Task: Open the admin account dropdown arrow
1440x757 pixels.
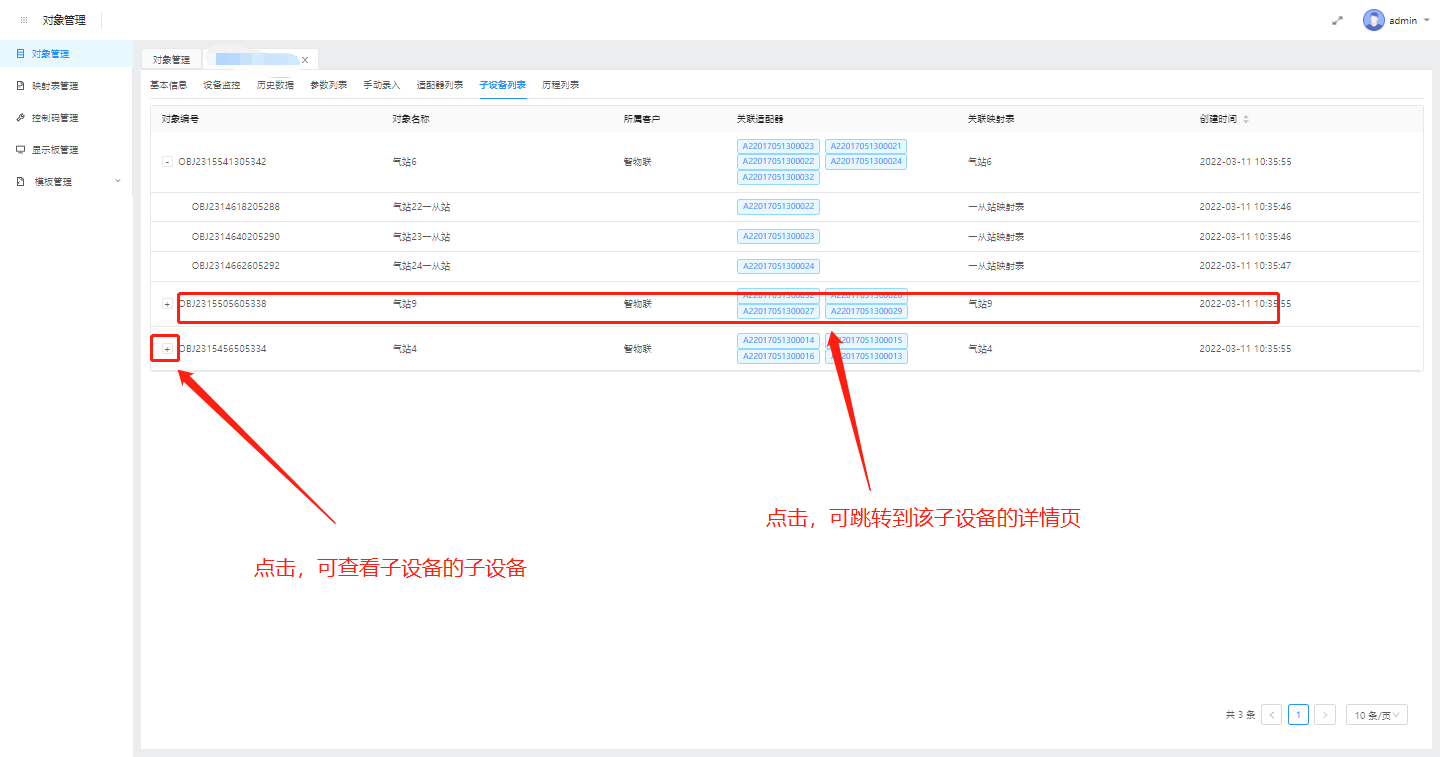Action: [x=1425, y=20]
